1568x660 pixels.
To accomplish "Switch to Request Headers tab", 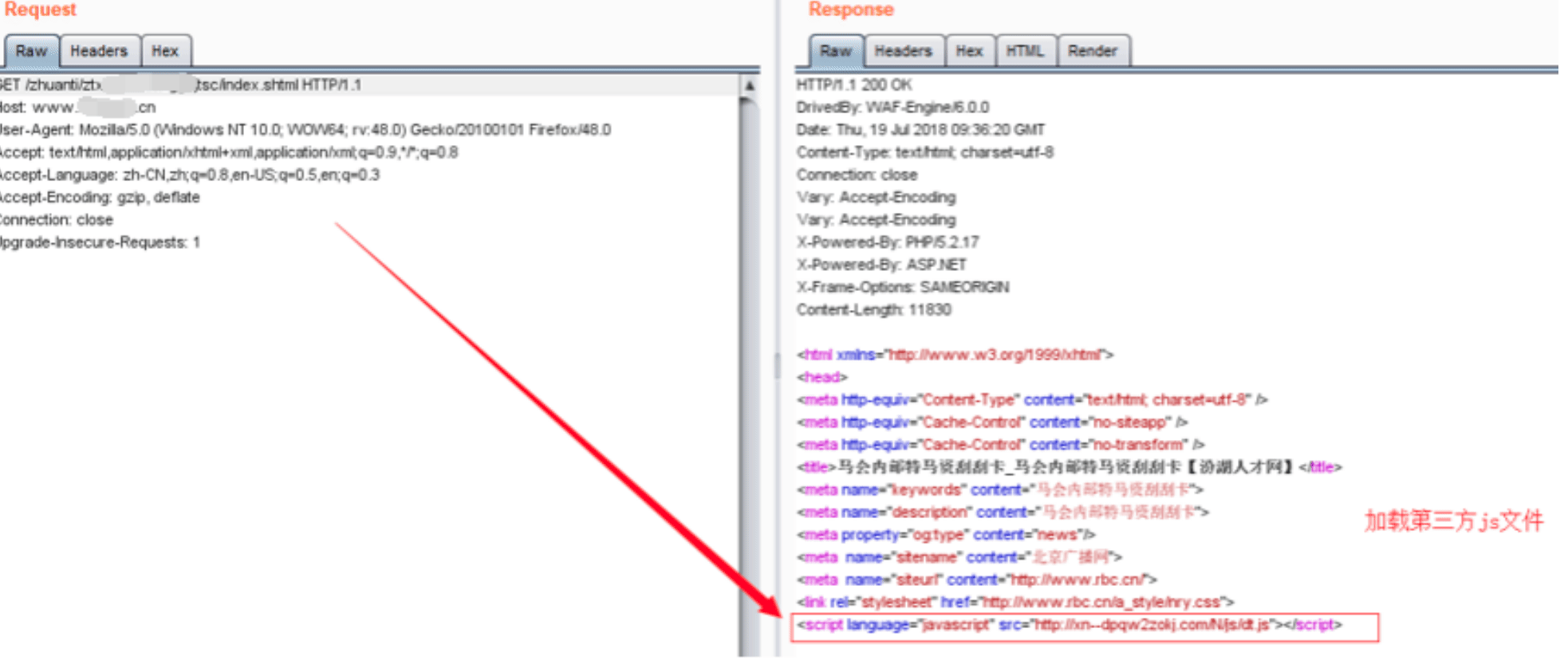I will click(99, 51).
